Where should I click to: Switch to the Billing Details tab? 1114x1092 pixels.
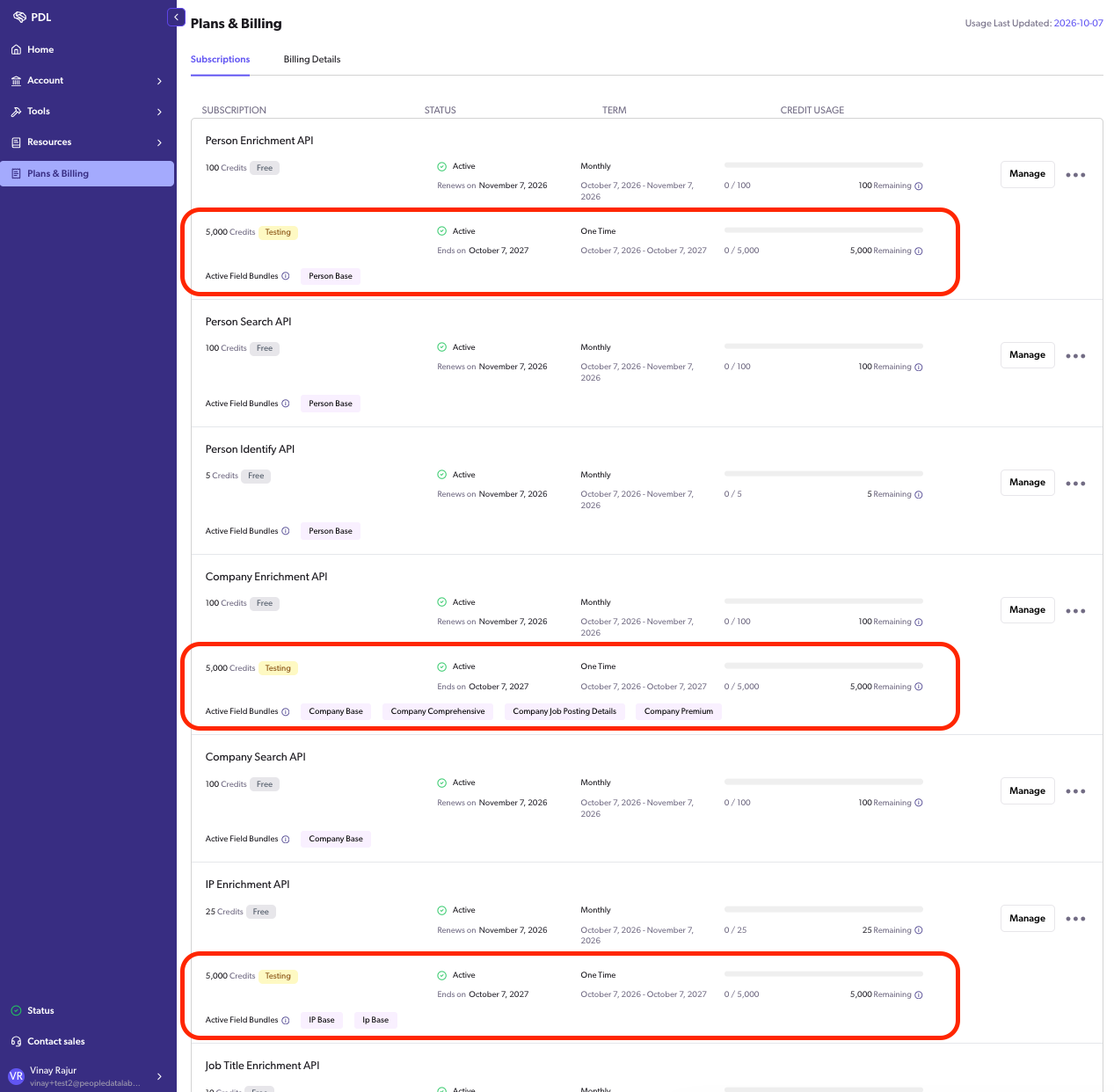click(312, 60)
